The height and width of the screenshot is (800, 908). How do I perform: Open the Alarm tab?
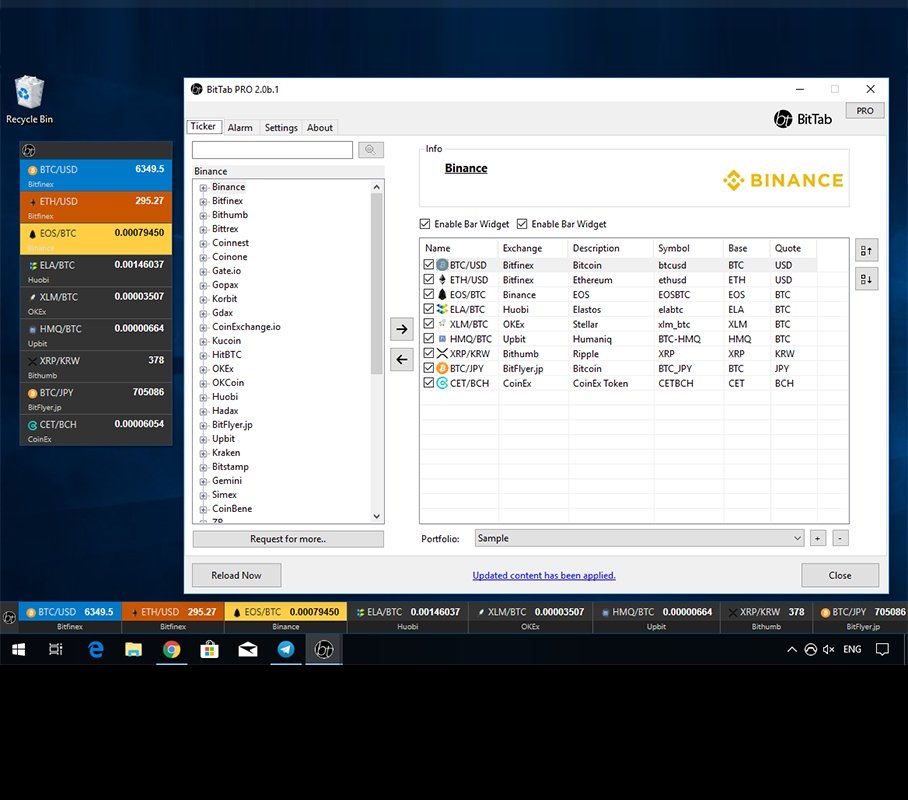click(241, 127)
